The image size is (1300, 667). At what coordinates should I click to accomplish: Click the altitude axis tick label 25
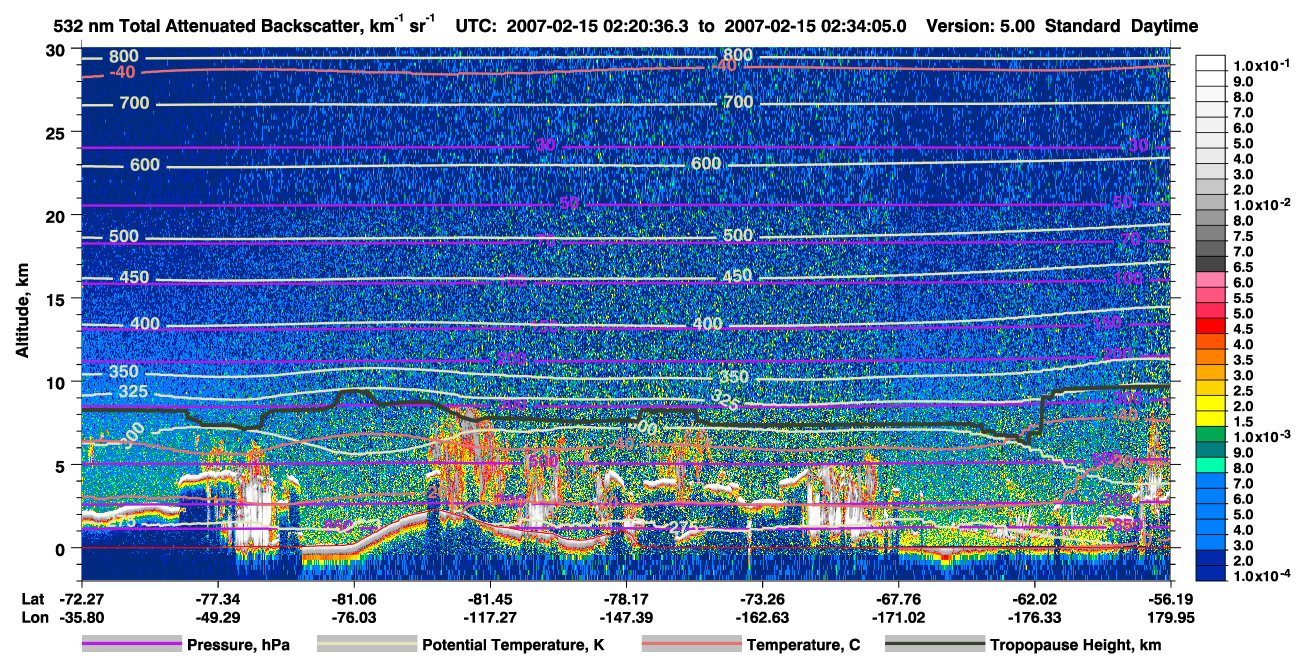[x=57, y=132]
